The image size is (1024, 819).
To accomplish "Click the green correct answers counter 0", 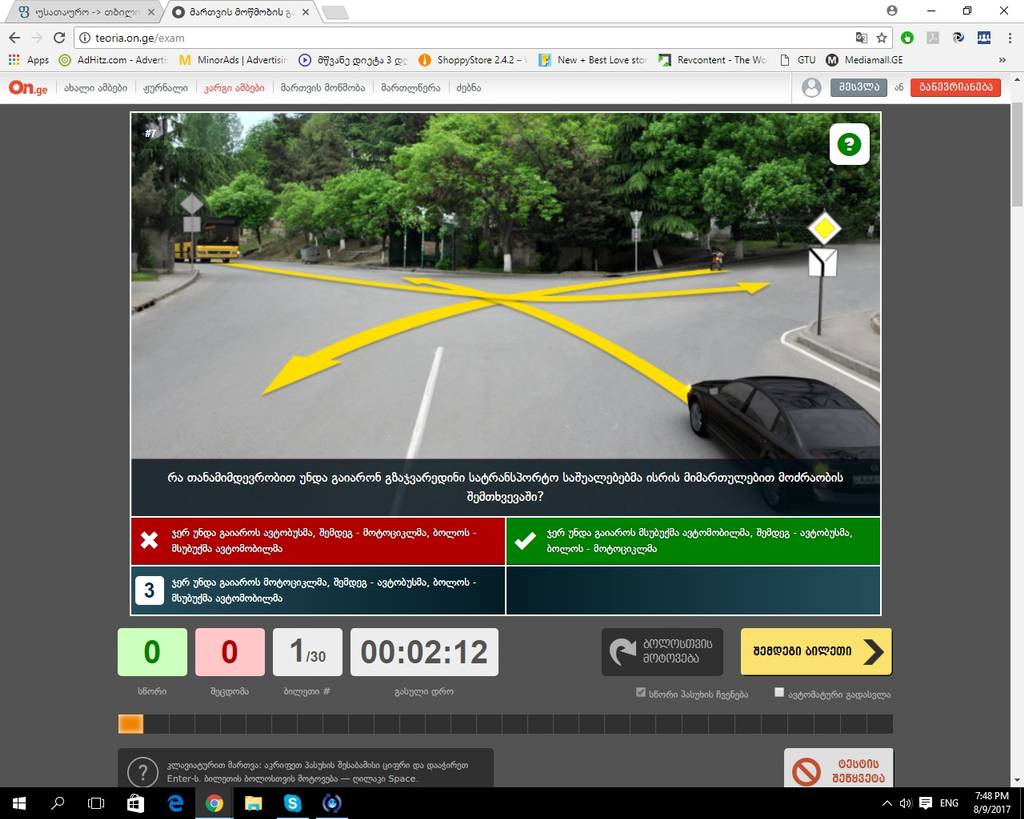I will coord(152,652).
